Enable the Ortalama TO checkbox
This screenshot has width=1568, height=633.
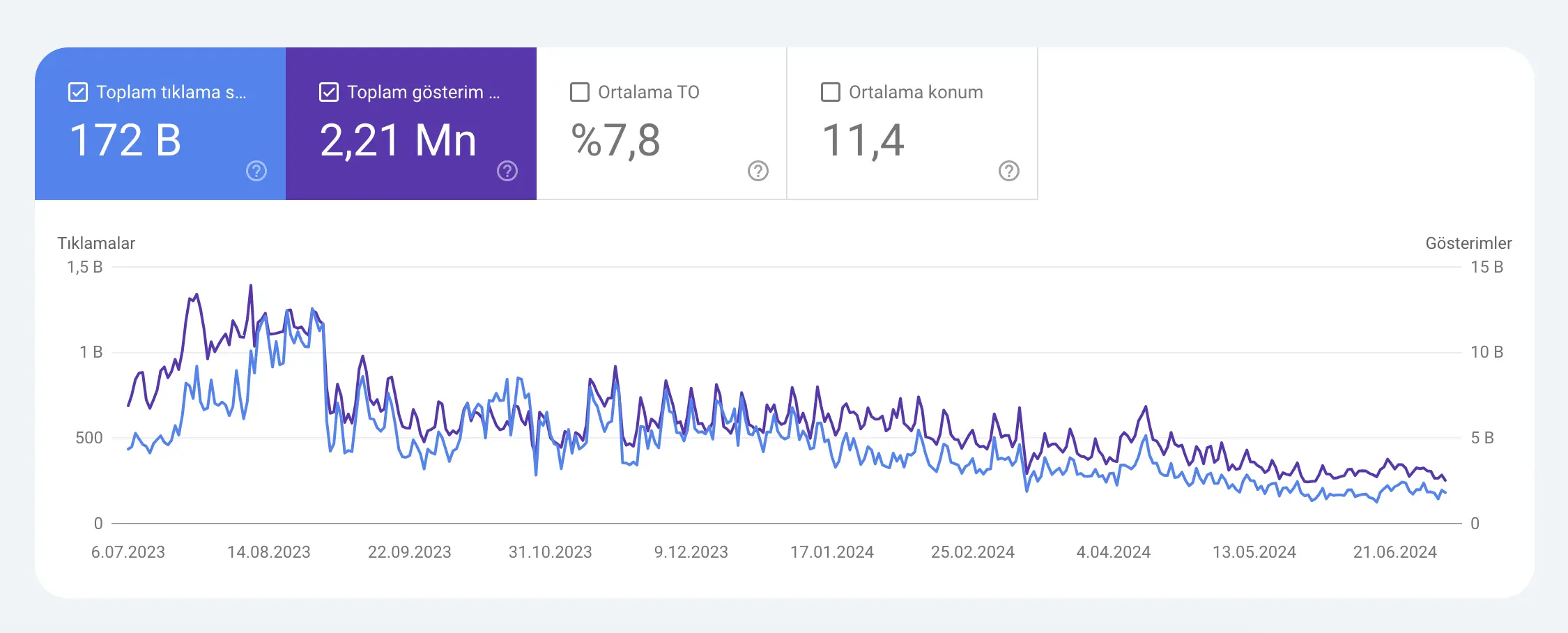tap(580, 92)
